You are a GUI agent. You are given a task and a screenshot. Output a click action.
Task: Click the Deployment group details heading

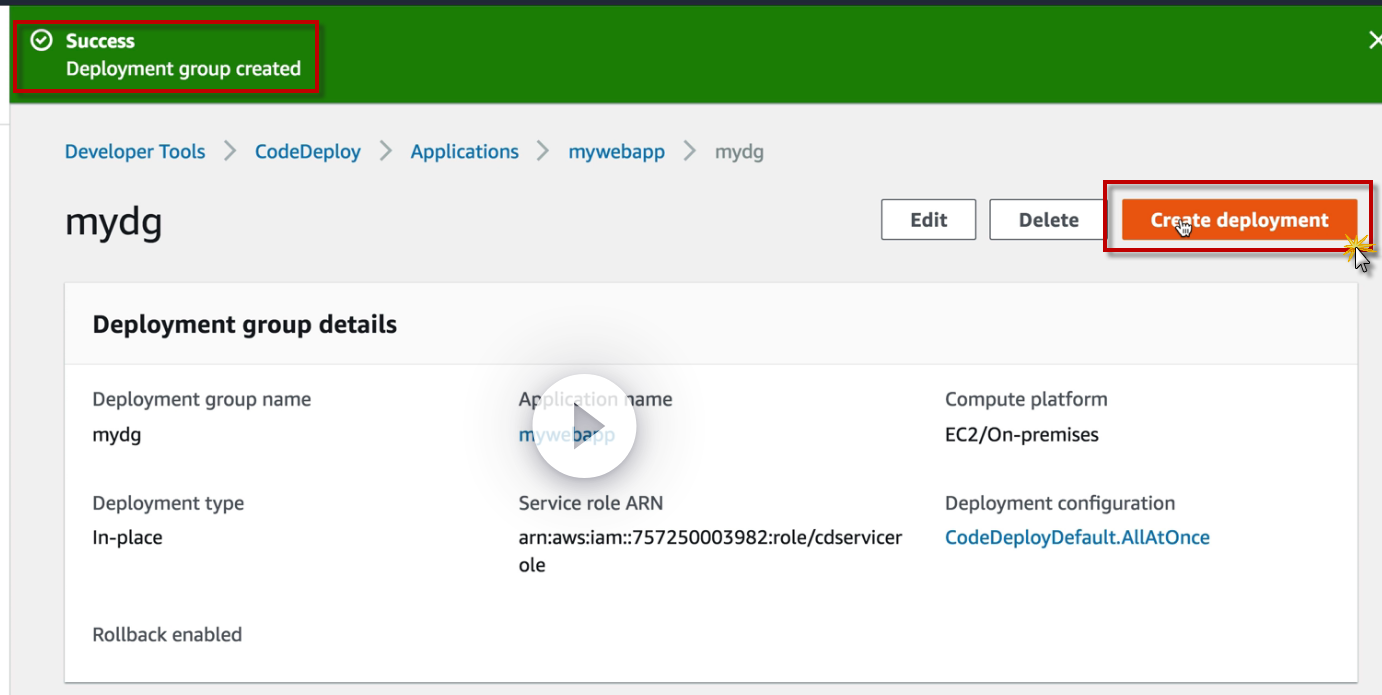coord(245,324)
